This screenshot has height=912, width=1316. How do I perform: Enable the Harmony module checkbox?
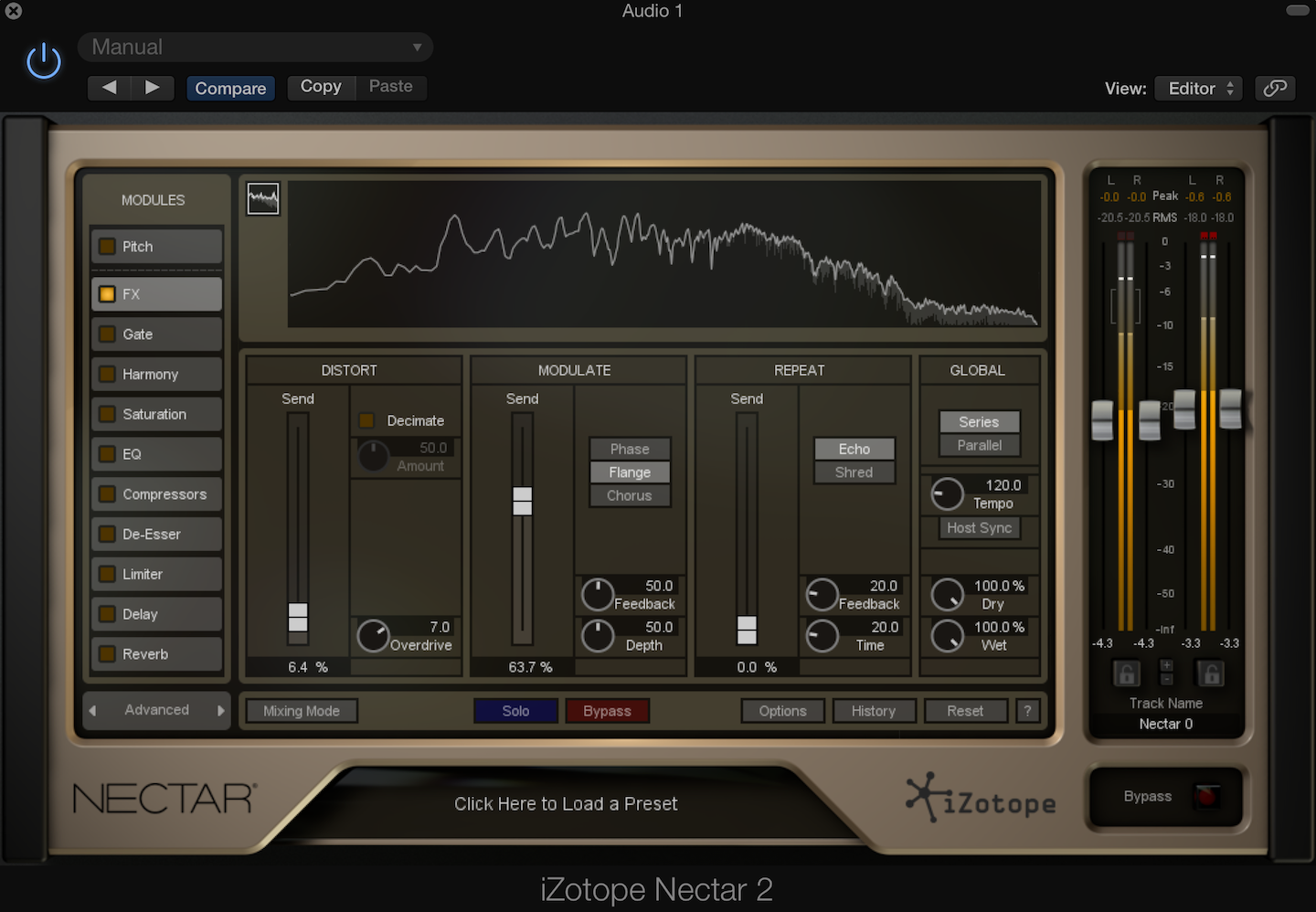point(107,374)
